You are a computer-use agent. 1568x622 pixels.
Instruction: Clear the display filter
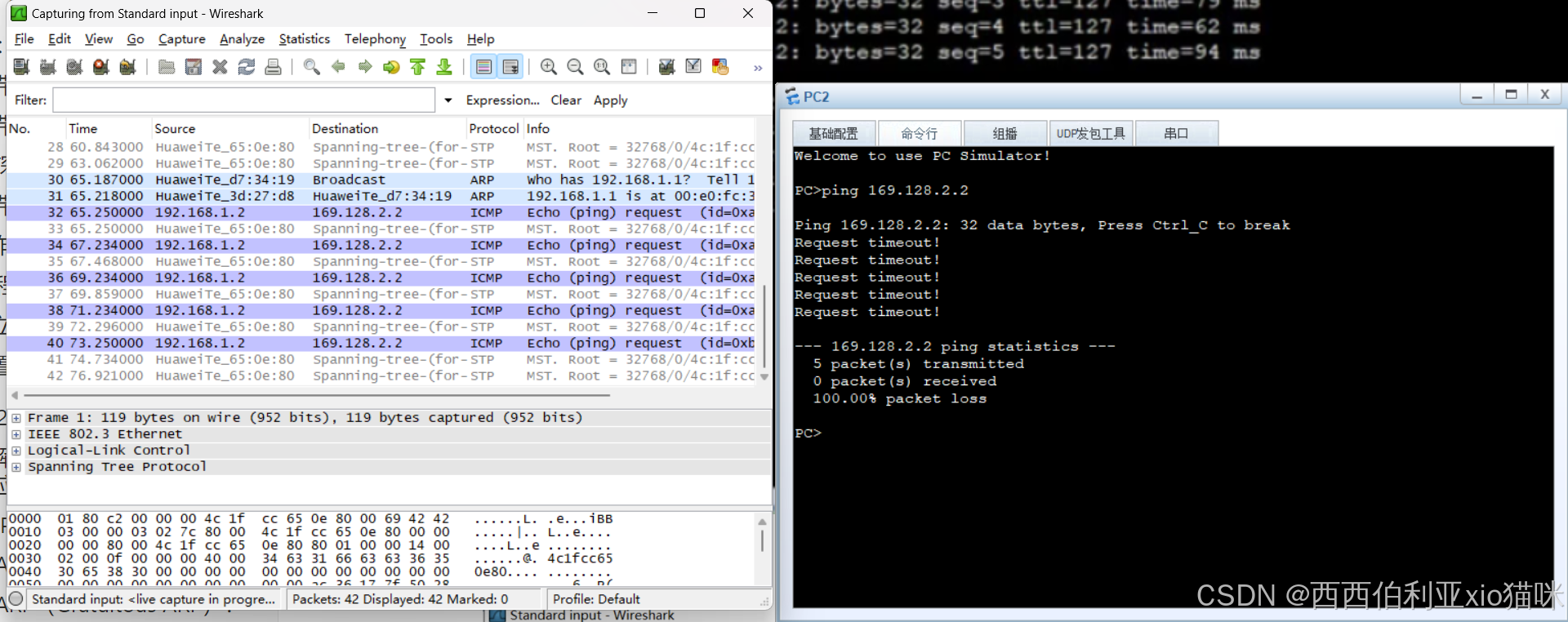(566, 100)
